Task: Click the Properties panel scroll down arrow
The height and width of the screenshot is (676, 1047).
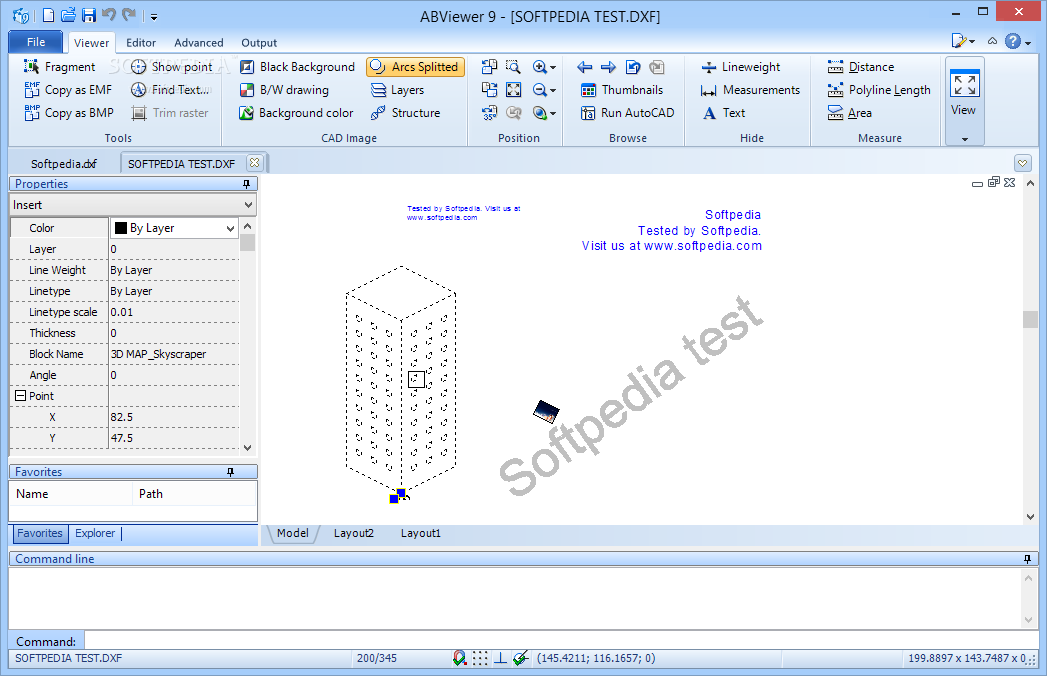Action: click(x=248, y=448)
